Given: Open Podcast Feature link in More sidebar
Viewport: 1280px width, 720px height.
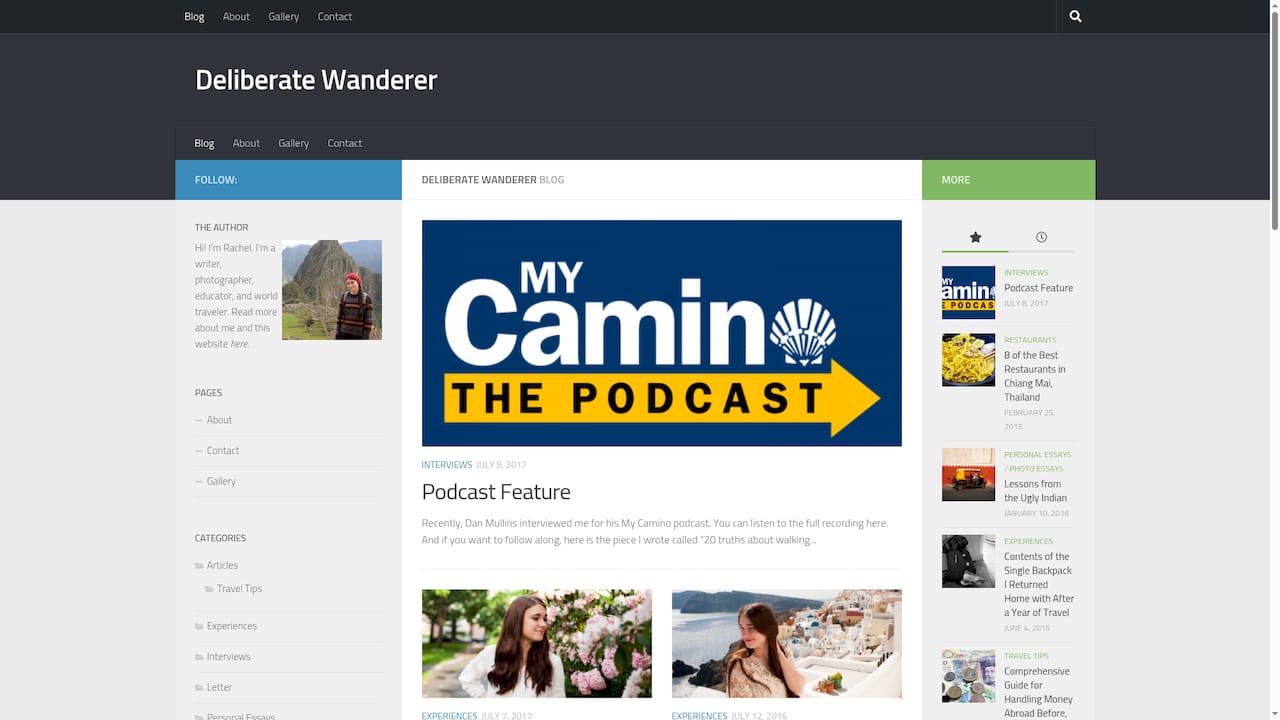Looking at the screenshot, I should 1038,288.
